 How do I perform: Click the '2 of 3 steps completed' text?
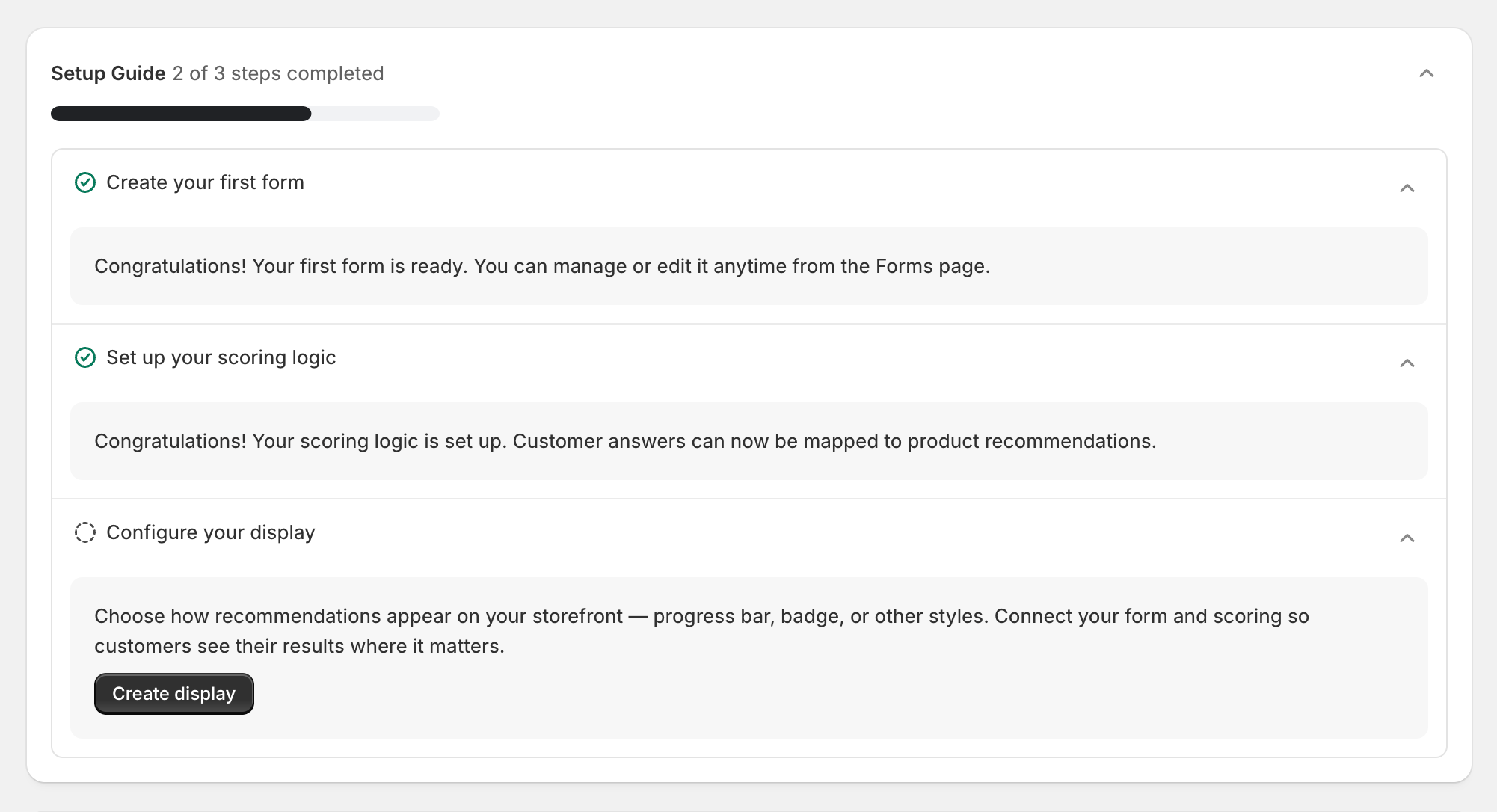tap(278, 73)
